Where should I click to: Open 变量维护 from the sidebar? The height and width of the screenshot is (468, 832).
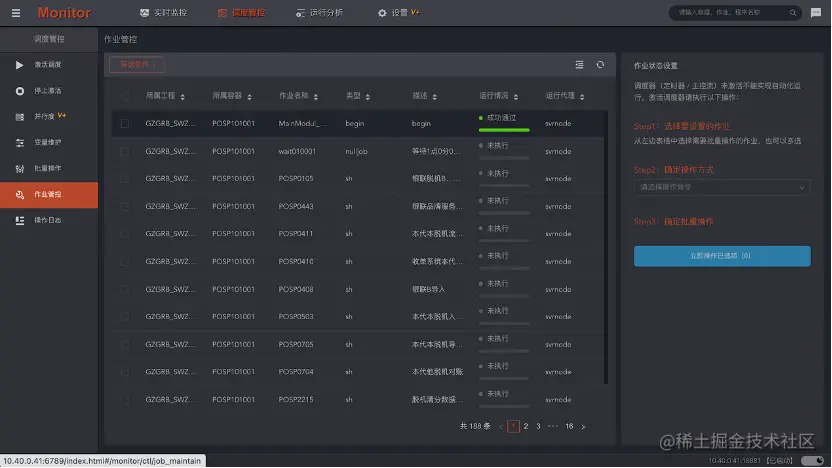tap(49, 142)
